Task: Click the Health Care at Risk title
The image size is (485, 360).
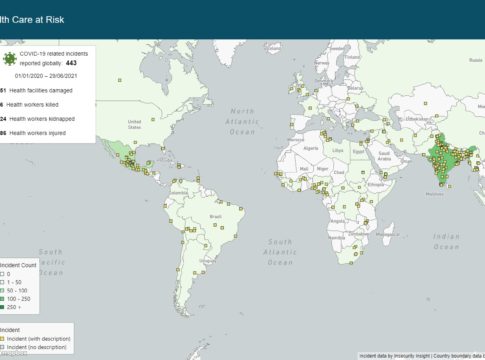Action: tap(32, 20)
